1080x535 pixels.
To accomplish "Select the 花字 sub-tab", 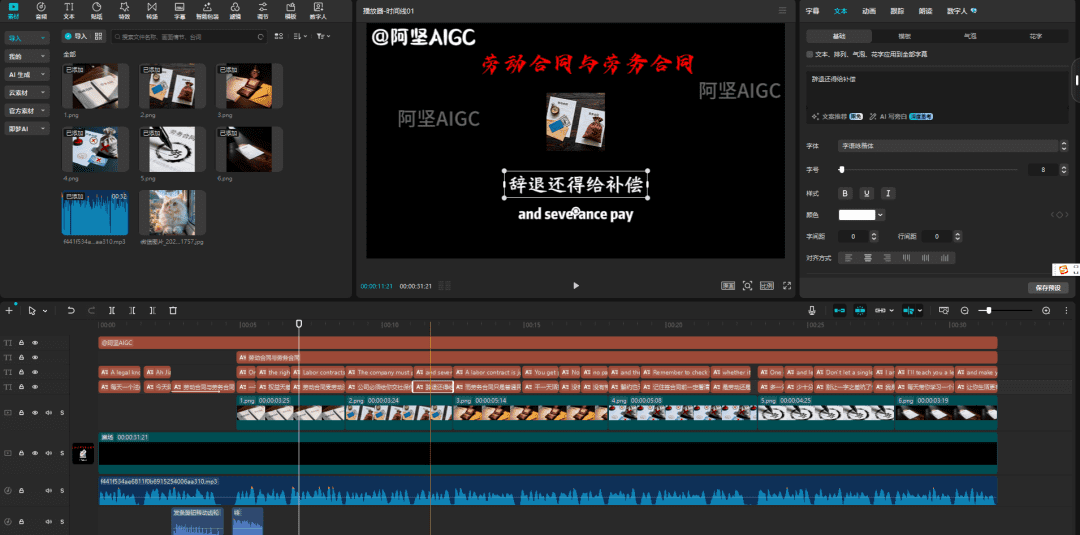I will (x=1035, y=36).
